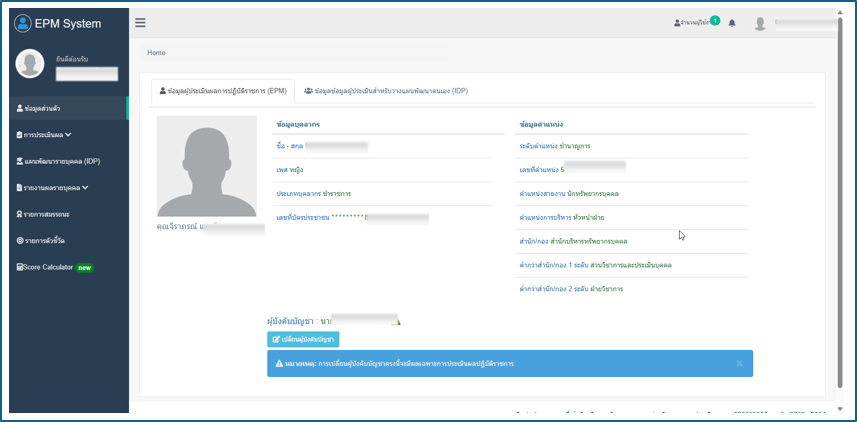Click the sidebar welcome avatar picture

coord(30,63)
